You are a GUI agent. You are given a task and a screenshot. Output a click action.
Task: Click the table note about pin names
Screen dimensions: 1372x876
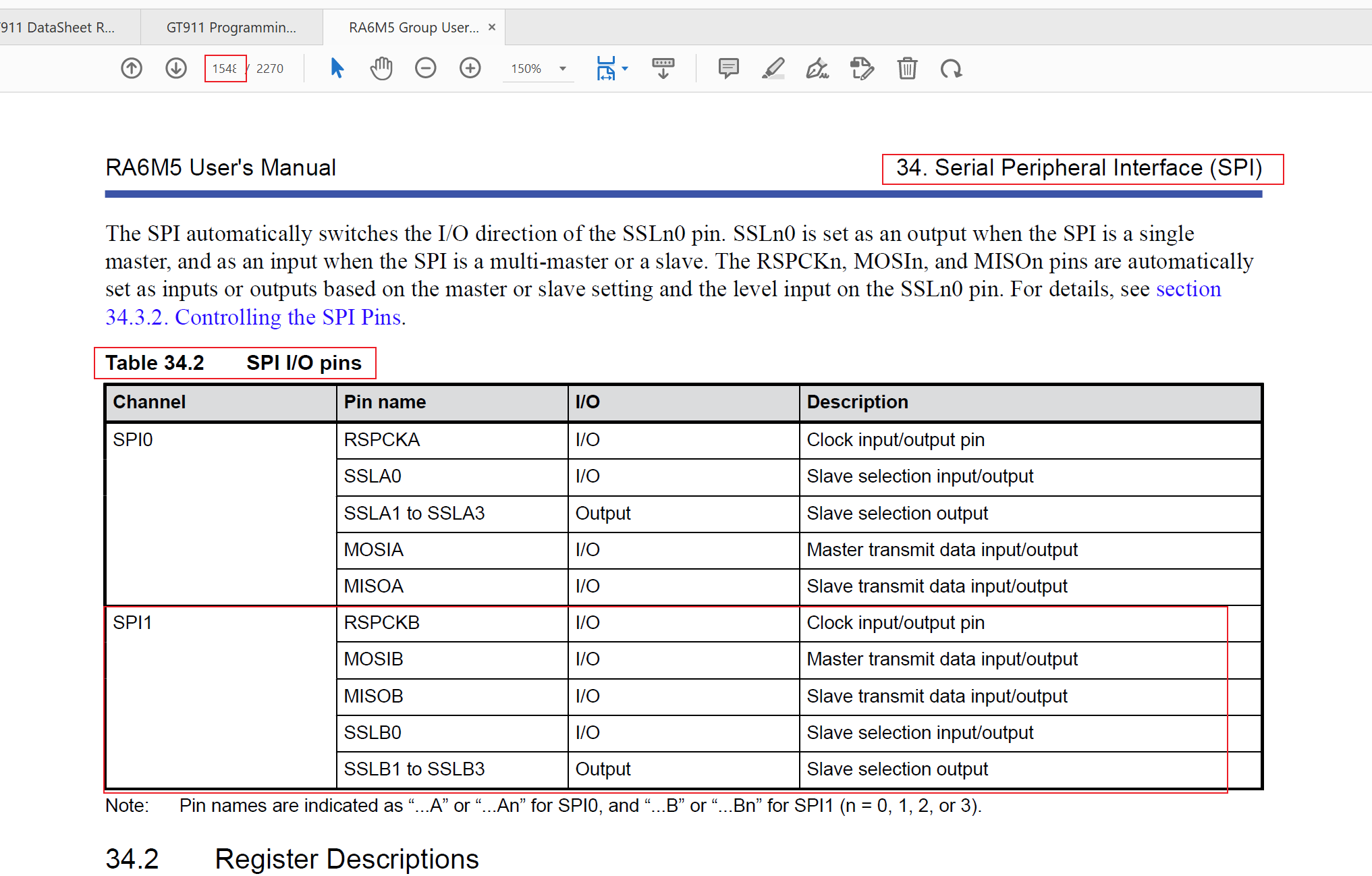coord(543,806)
